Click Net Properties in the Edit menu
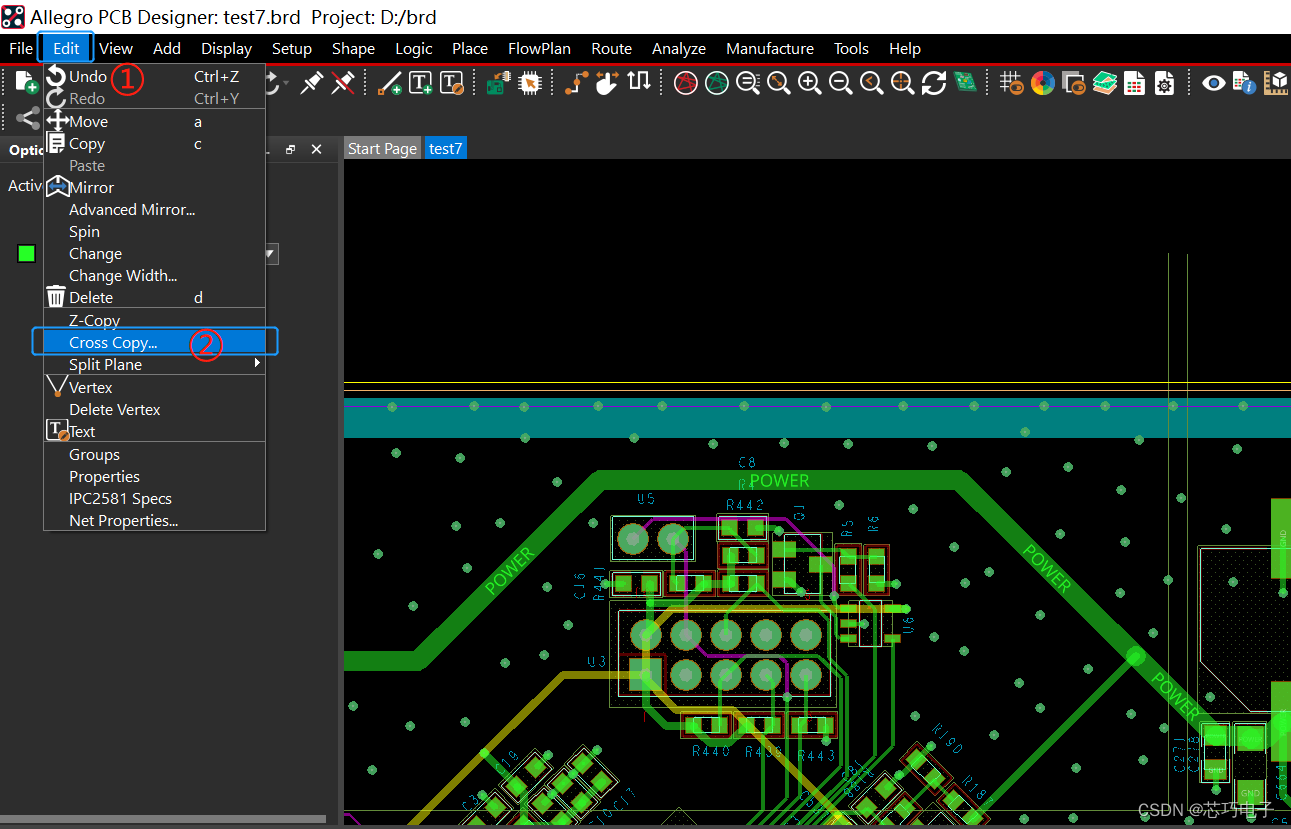Image resolution: width=1291 pixels, height=829 pixels. coord(123,520)
